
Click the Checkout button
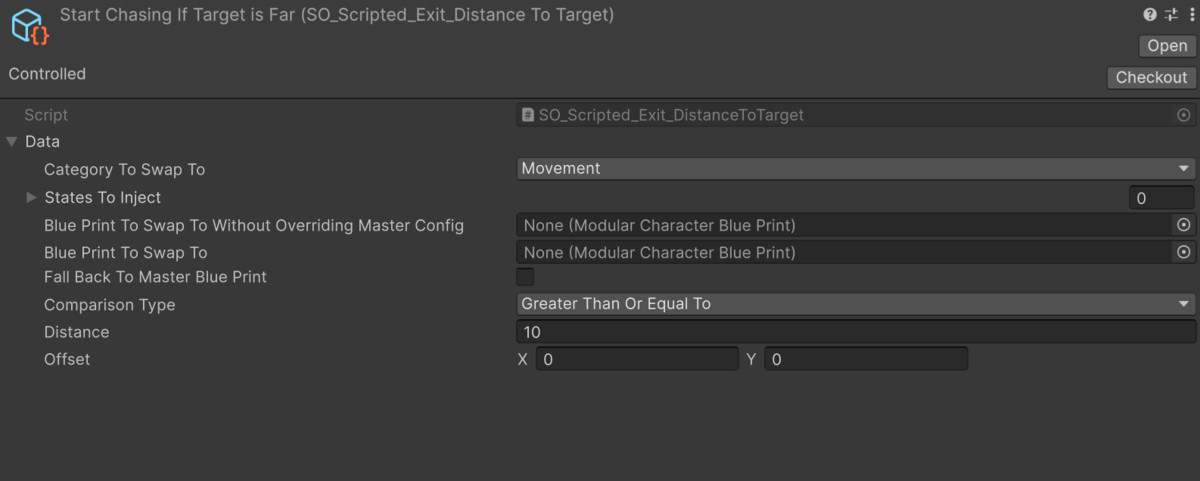click(1151, 77)
